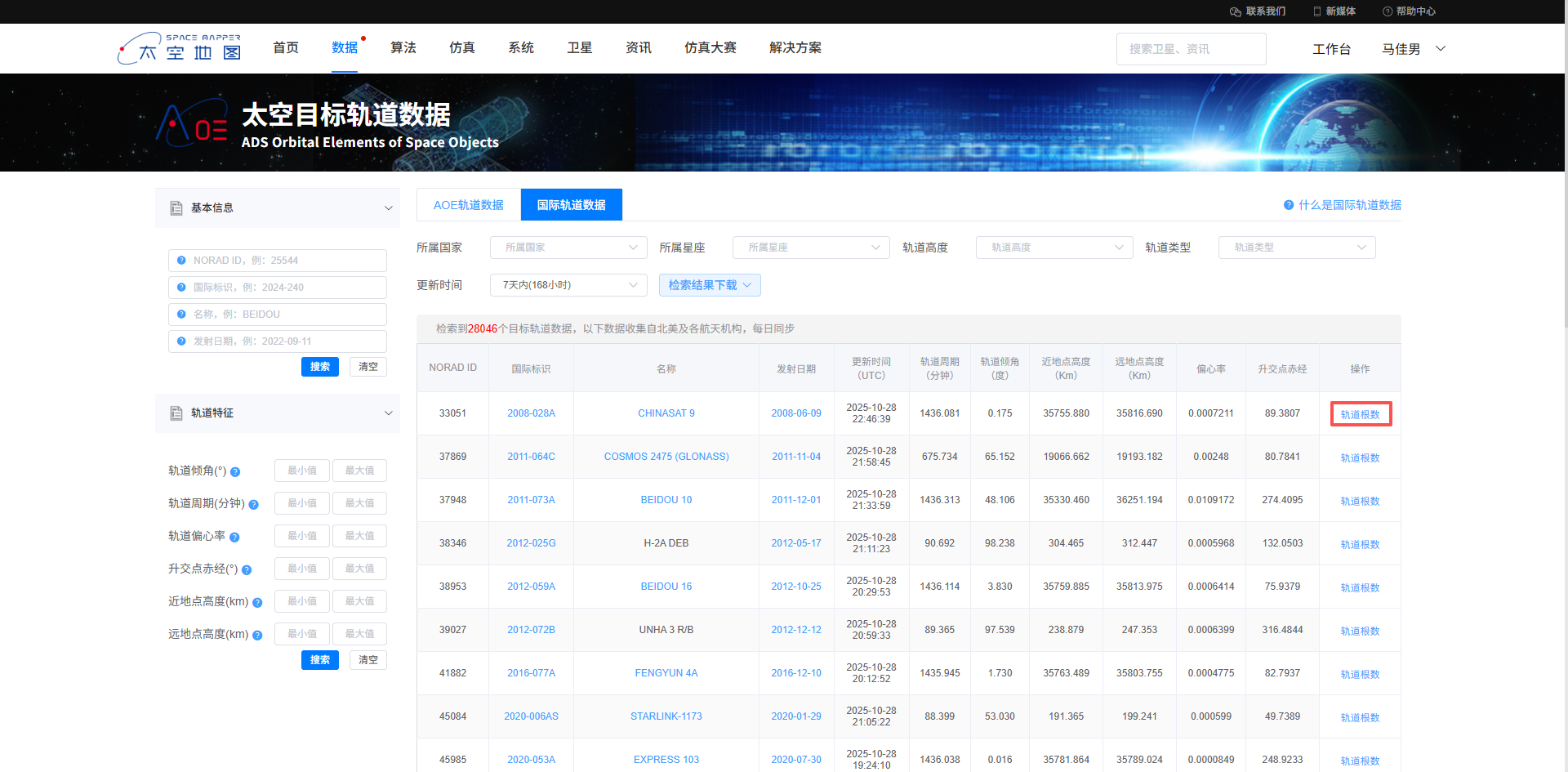The image size is (1568, 772).
Task: Collapse the 基本信息 panel chevron
Action: pos(388,208)
